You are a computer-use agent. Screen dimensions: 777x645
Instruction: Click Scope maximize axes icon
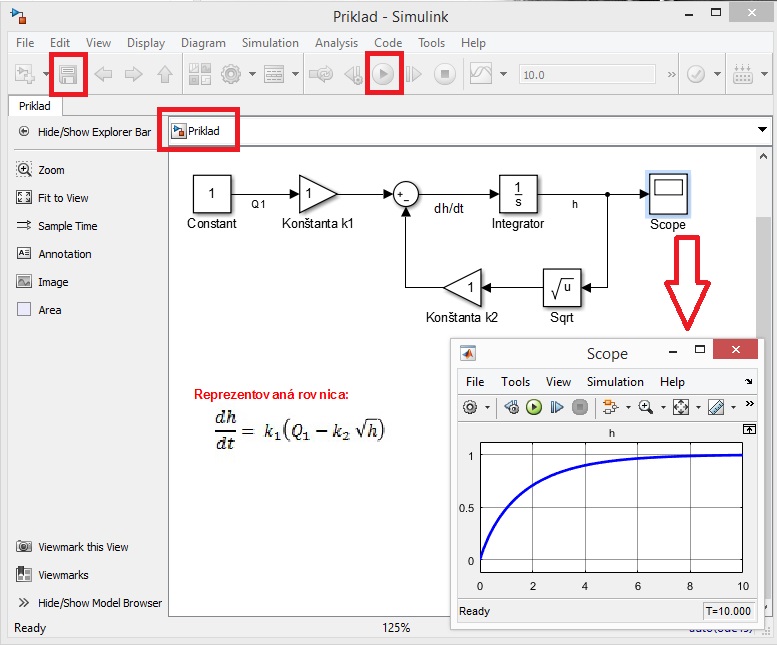click(x=749, y=429)
